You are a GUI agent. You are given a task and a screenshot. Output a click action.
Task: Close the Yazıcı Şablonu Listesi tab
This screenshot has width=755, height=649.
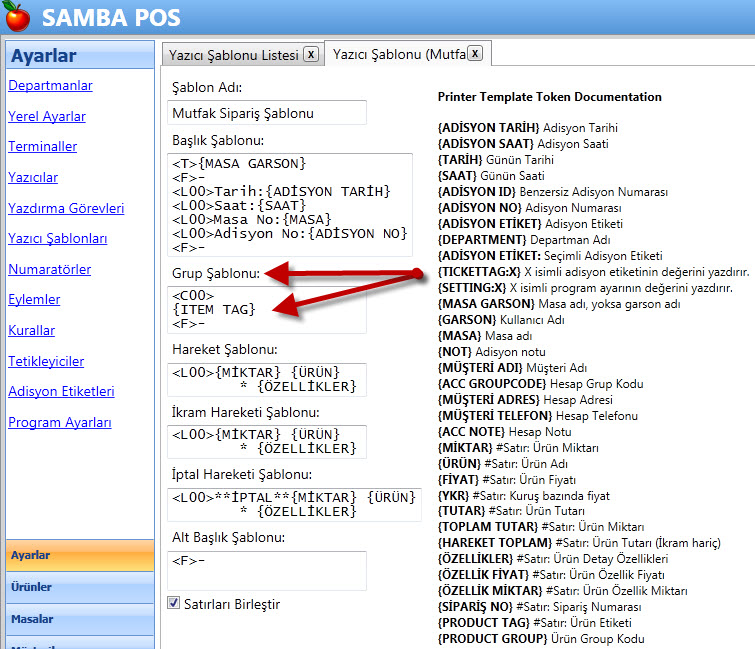pos(311,55)
